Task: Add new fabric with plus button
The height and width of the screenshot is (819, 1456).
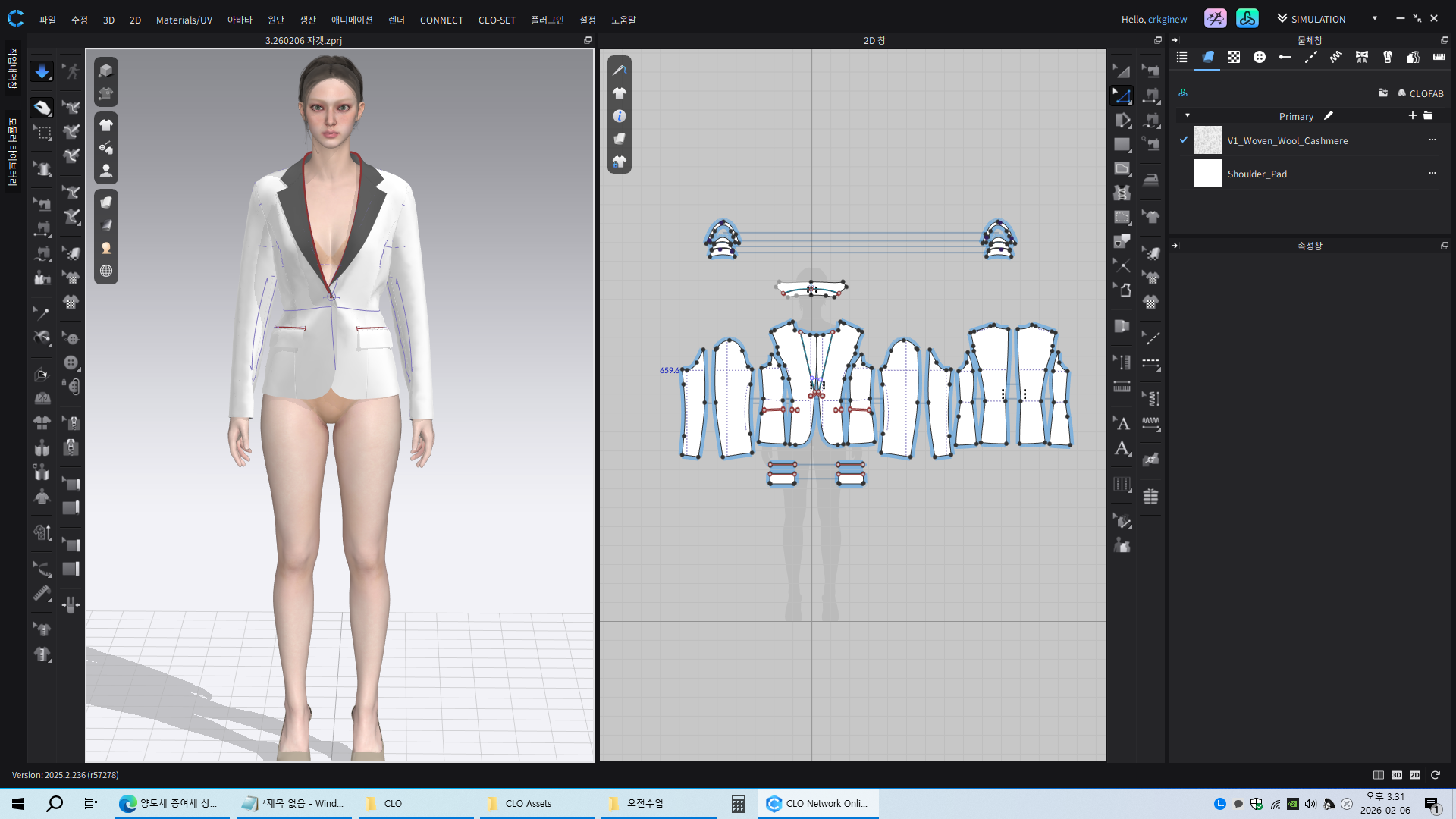Action: pos(1412,116)
